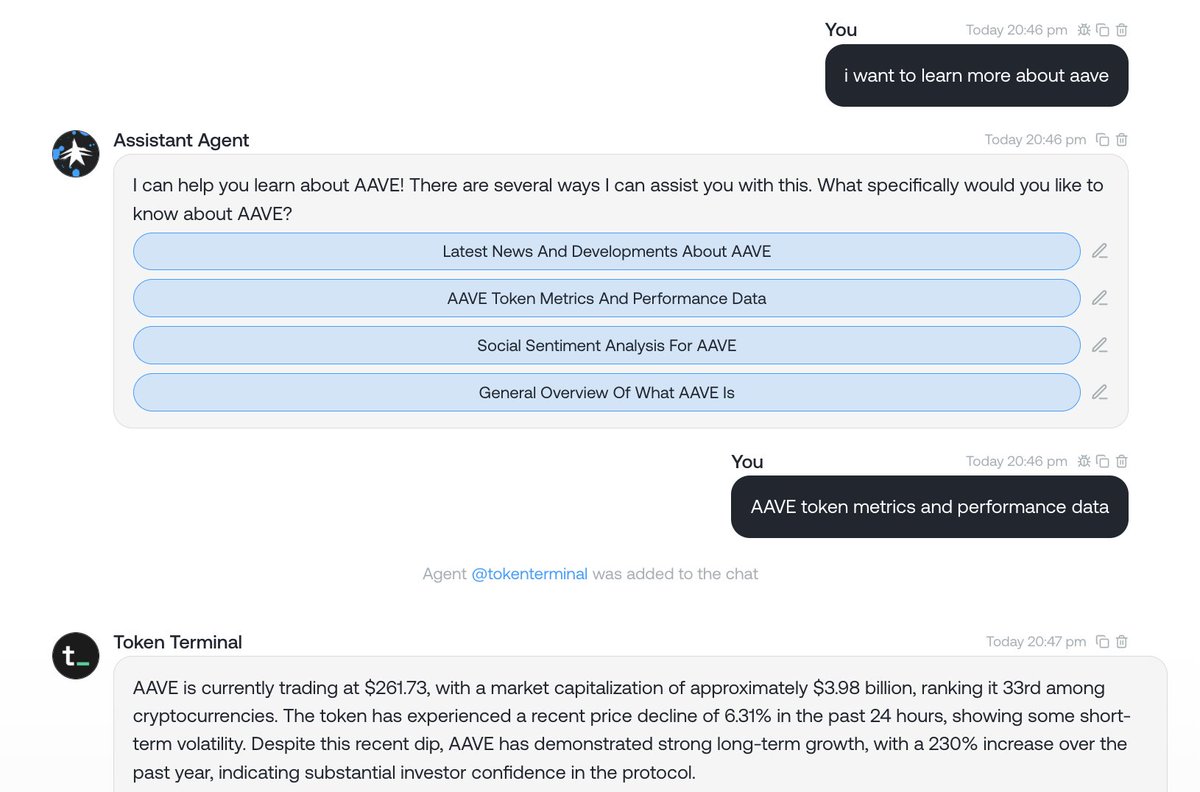Choose 'AAVE Token Metrics And Performance Data'
The width and height of the screenshot is (1200, 792).
coord(607,298)
